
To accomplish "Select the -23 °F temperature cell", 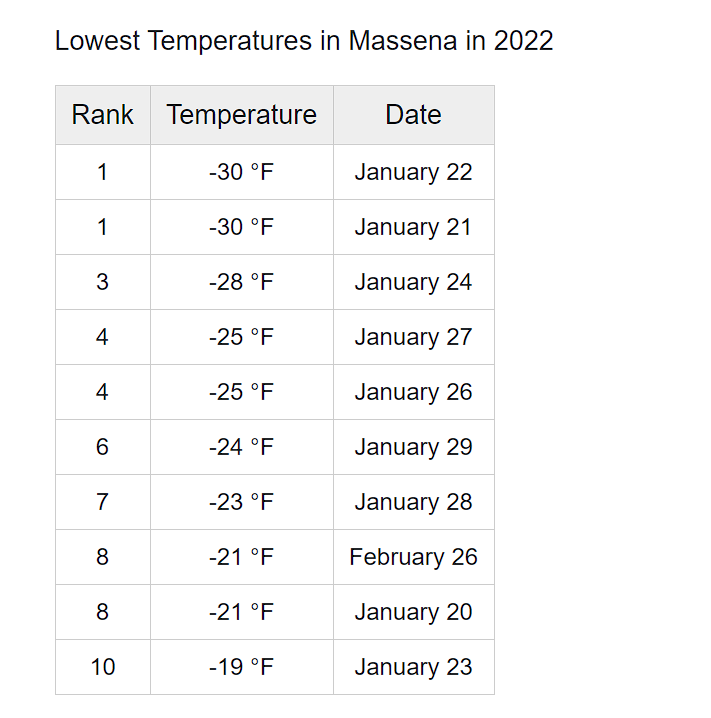I will [242, 502].
